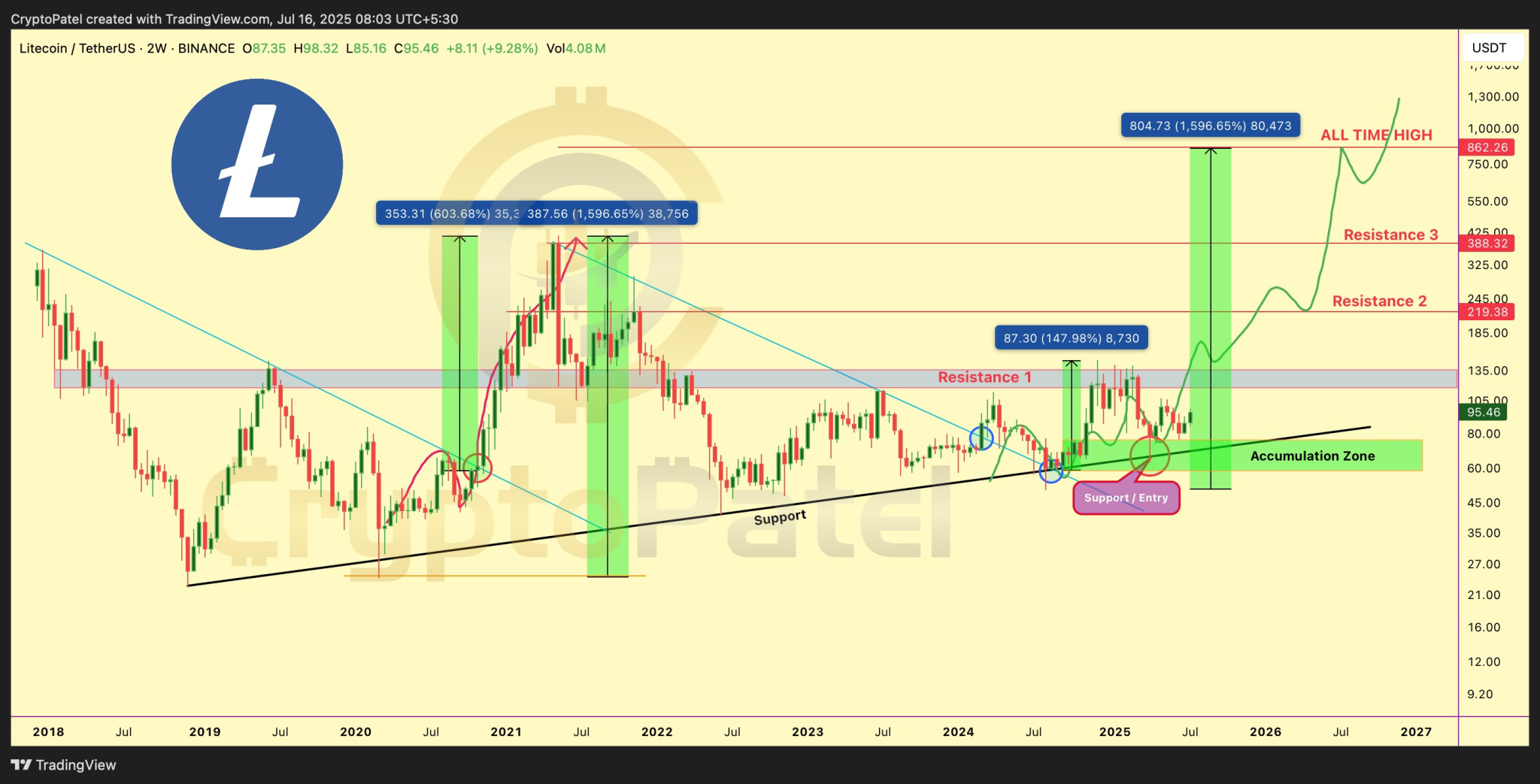The width and height of the screenshot is (1540, 784).
Task: Click the USDT currency label button
Action: point(1493,47)
